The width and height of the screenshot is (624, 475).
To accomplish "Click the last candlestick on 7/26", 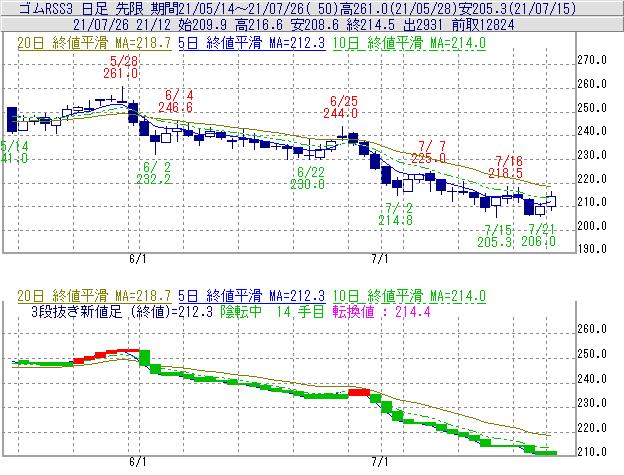I will coord(551,201).
